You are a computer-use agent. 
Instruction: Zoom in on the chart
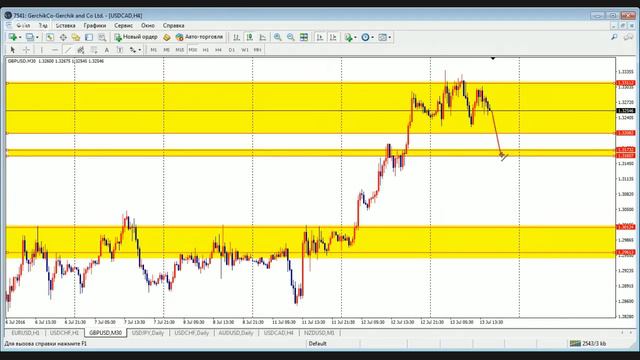(x=278, y=37)
